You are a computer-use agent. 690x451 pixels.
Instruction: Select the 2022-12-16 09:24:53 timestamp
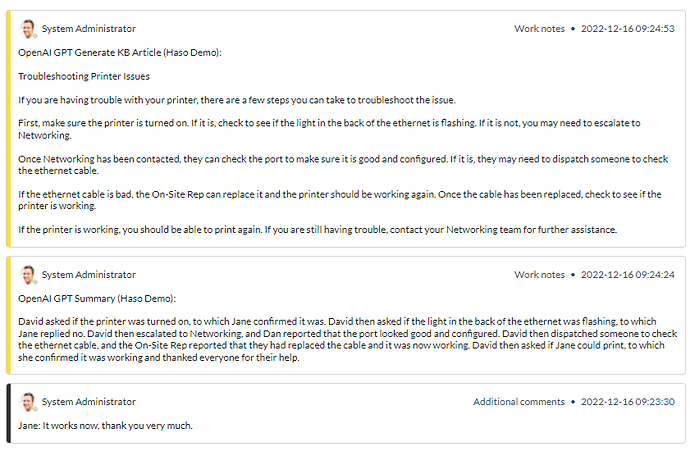[x=627, y=29]
